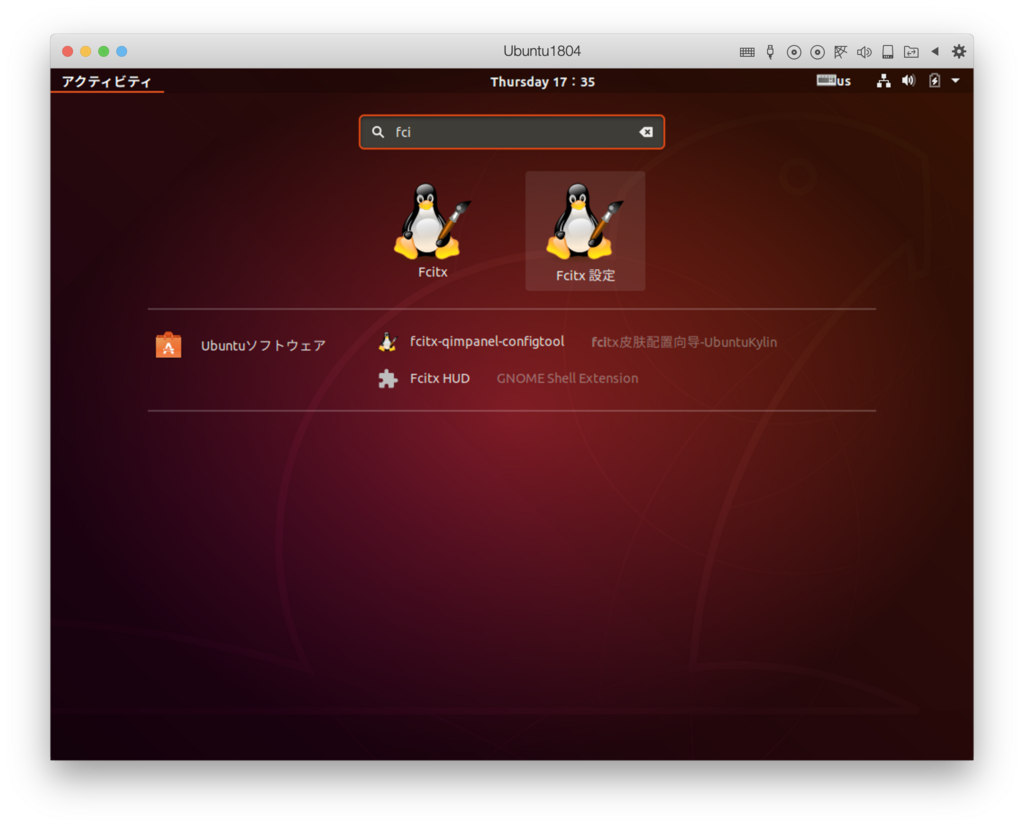
Task: Open the VM settings gear
Action: (x=959, y=51)
